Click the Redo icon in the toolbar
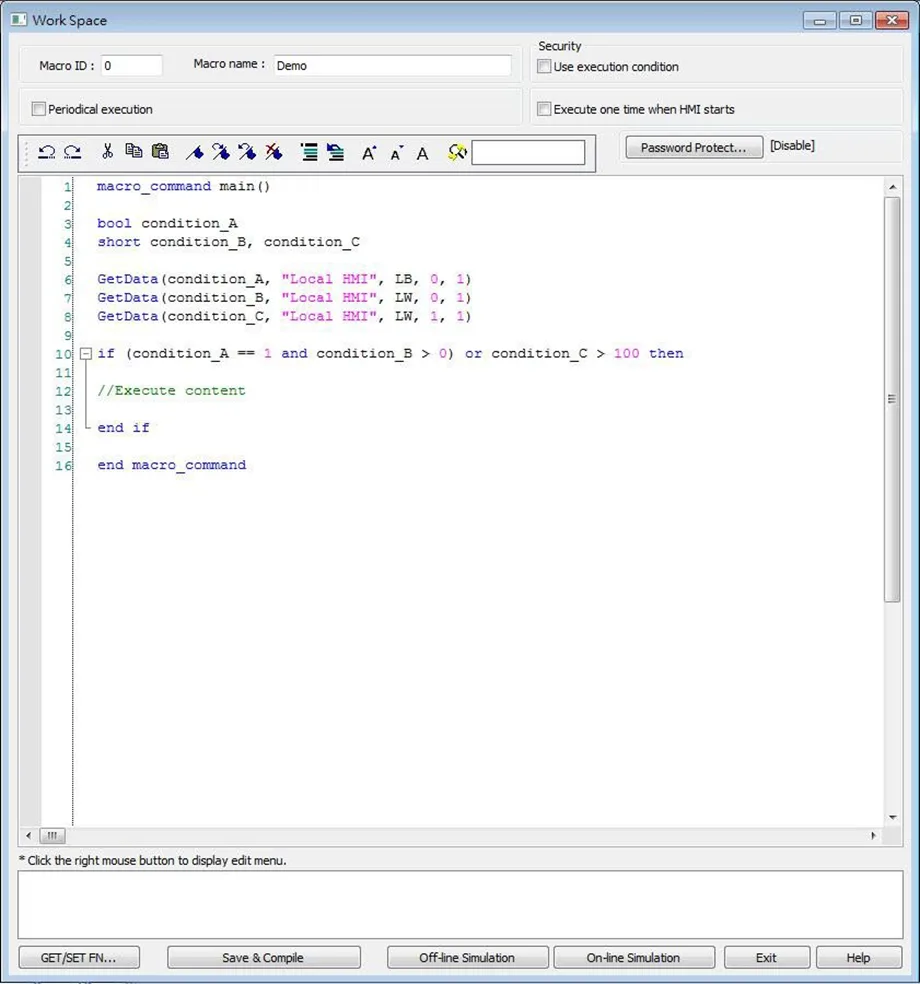Image resolution: width=920 pixels, height=984 pixels. (x=73, y=152)
